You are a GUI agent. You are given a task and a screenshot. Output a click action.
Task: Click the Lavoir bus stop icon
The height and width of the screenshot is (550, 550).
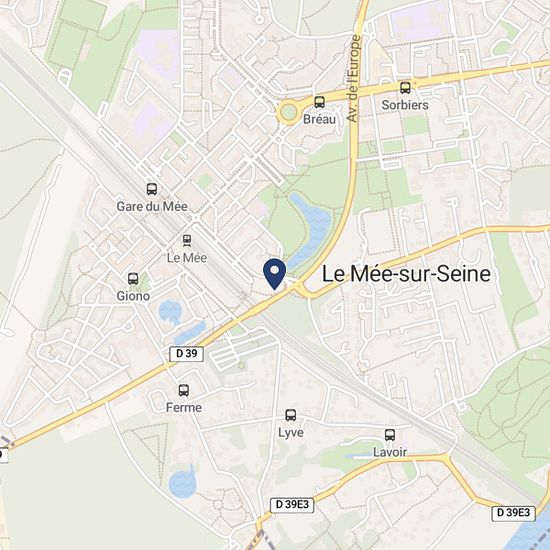(x=390, y=435)
